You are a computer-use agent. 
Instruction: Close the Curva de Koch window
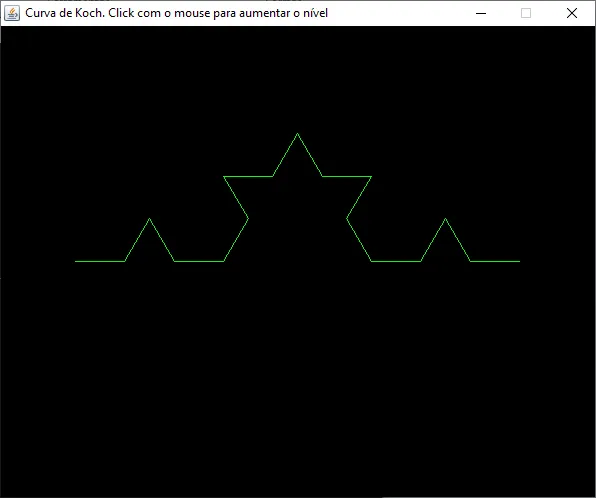point(572,13)
